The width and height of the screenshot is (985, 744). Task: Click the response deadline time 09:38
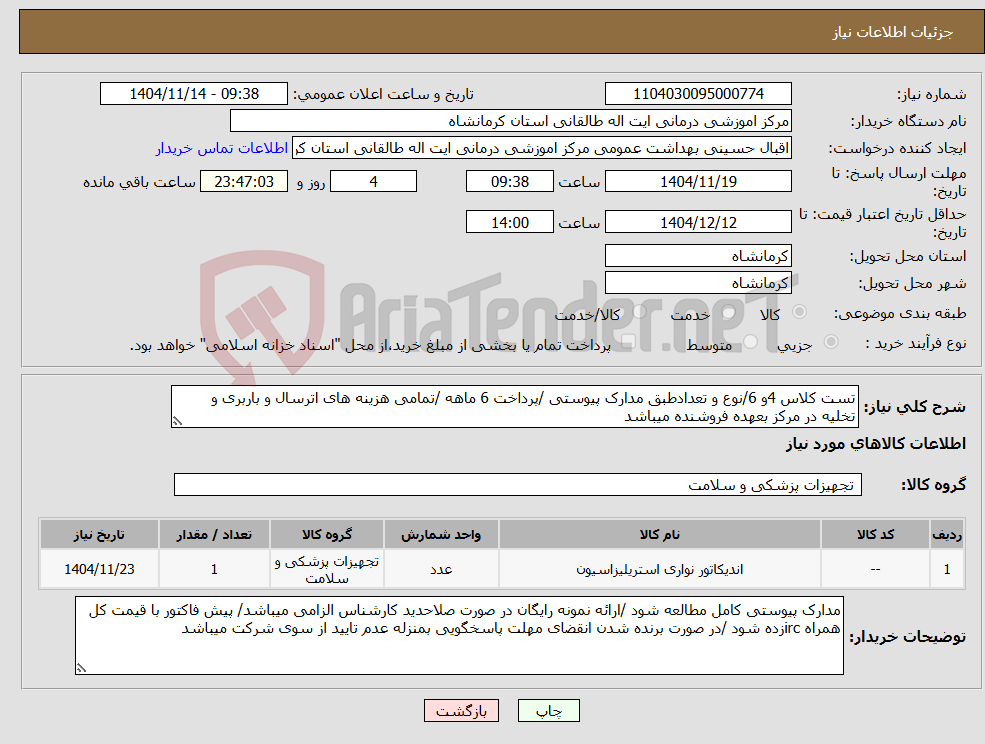pyautogui.click(x=509, y=182)
